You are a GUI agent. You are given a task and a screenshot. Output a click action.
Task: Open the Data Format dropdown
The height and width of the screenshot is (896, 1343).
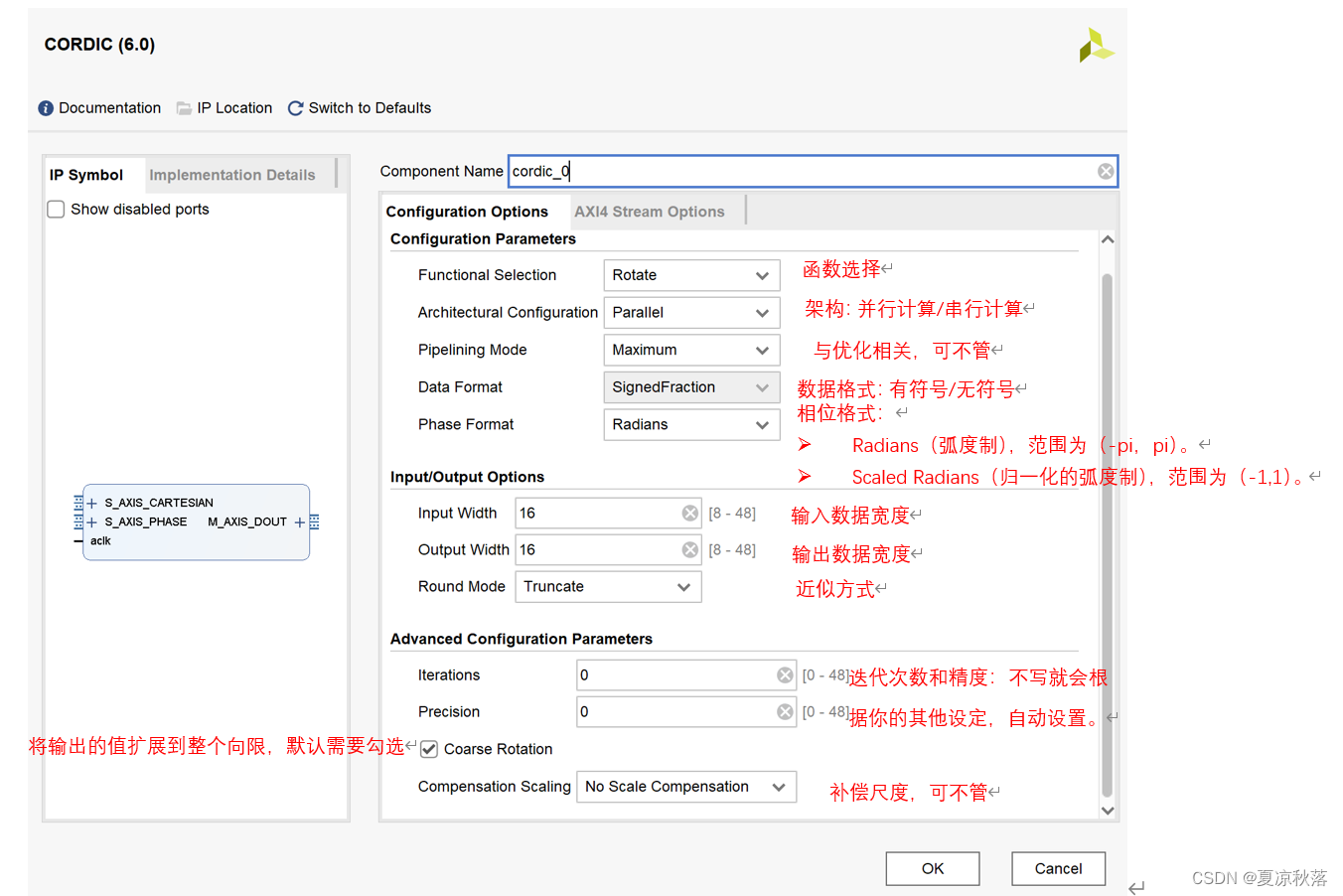pyautogui.click(x=691, y=387)
